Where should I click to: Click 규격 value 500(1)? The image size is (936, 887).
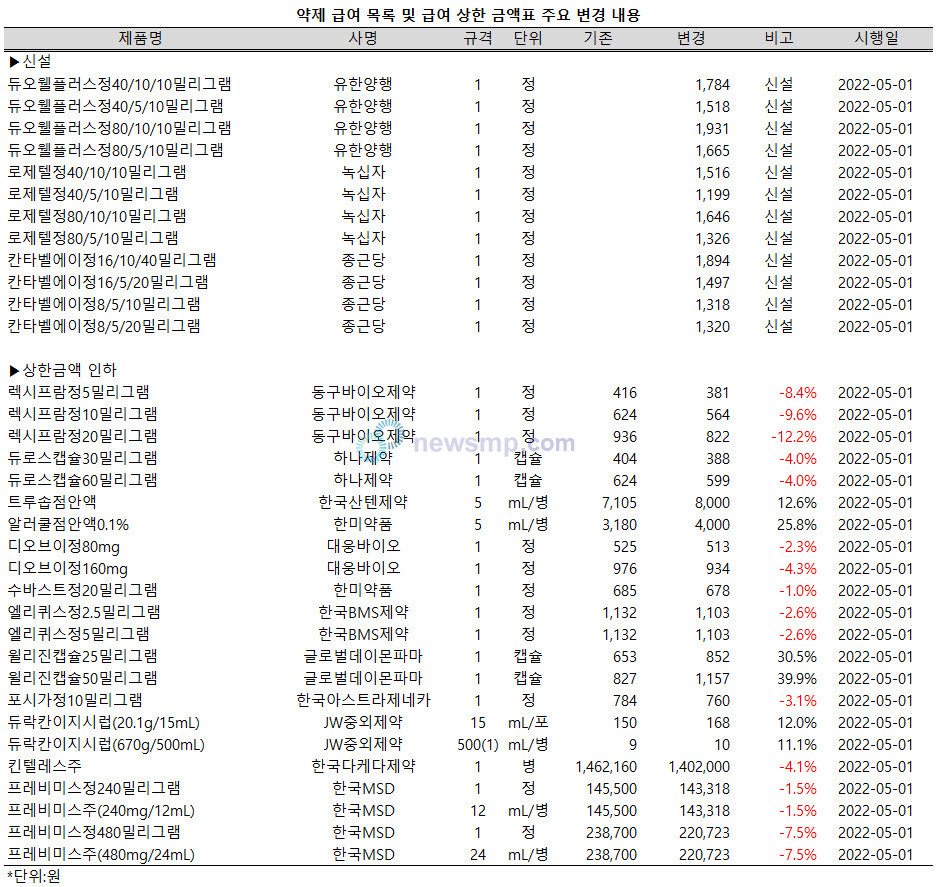pyautogui.click(x=478, y=744)
